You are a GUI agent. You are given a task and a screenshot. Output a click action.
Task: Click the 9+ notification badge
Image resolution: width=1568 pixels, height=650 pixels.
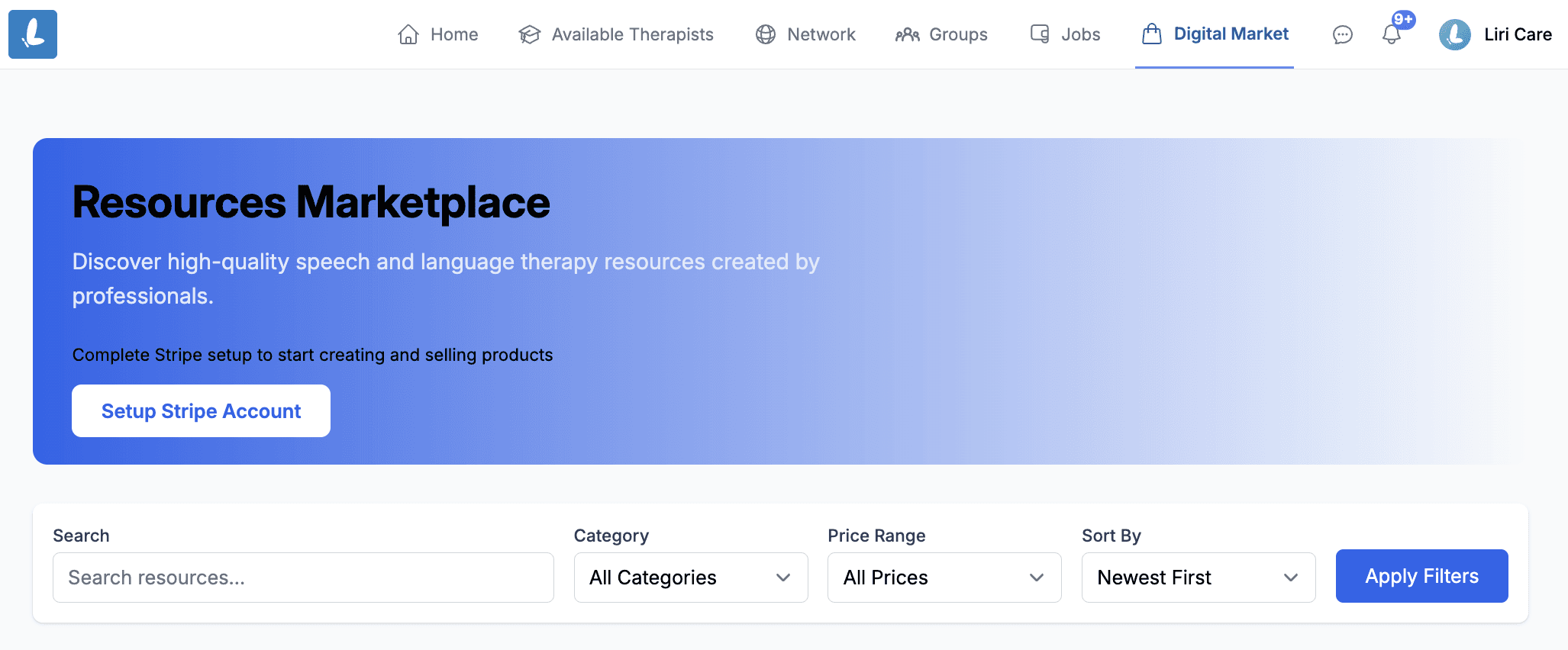[1403, 19]
